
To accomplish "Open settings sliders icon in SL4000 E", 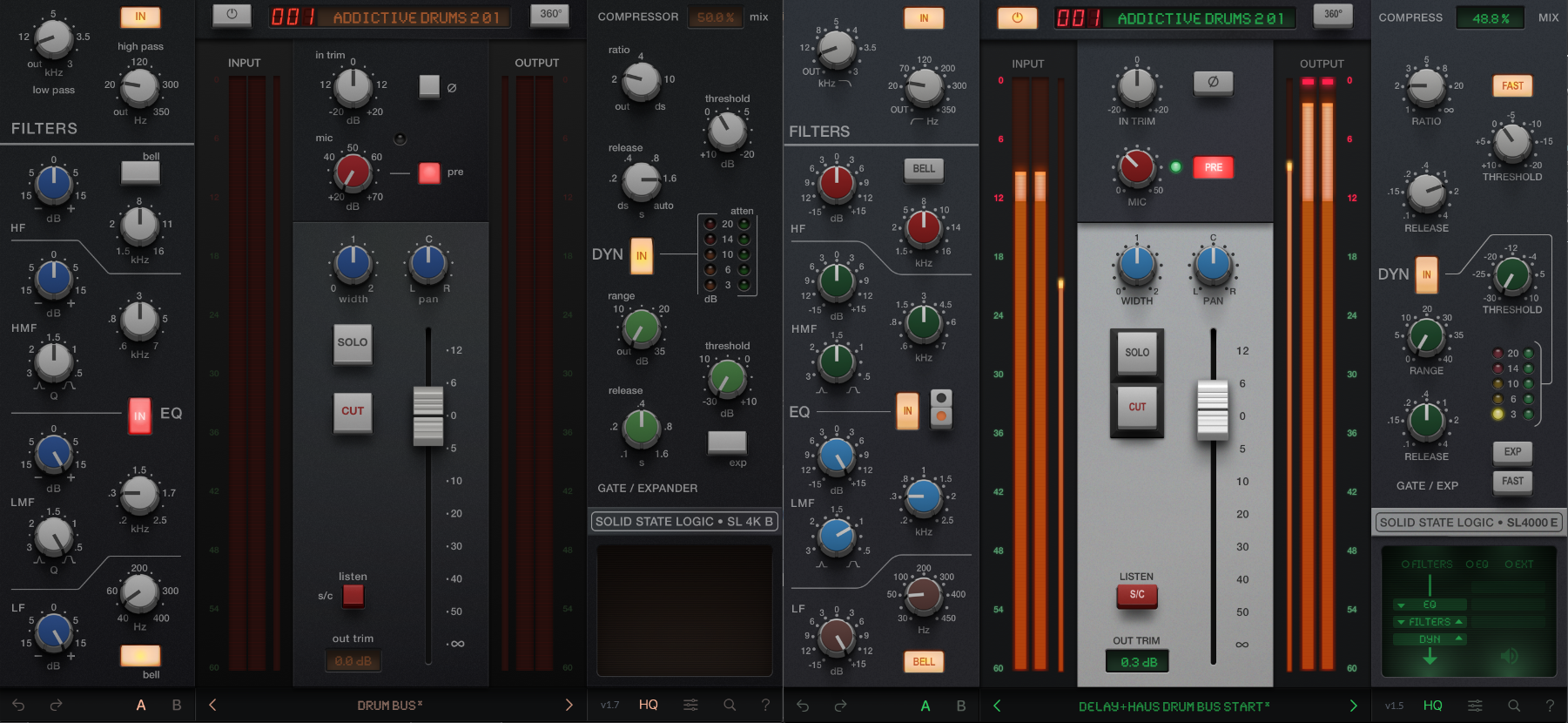I will pyautogui.click(x=1475, y=706).
